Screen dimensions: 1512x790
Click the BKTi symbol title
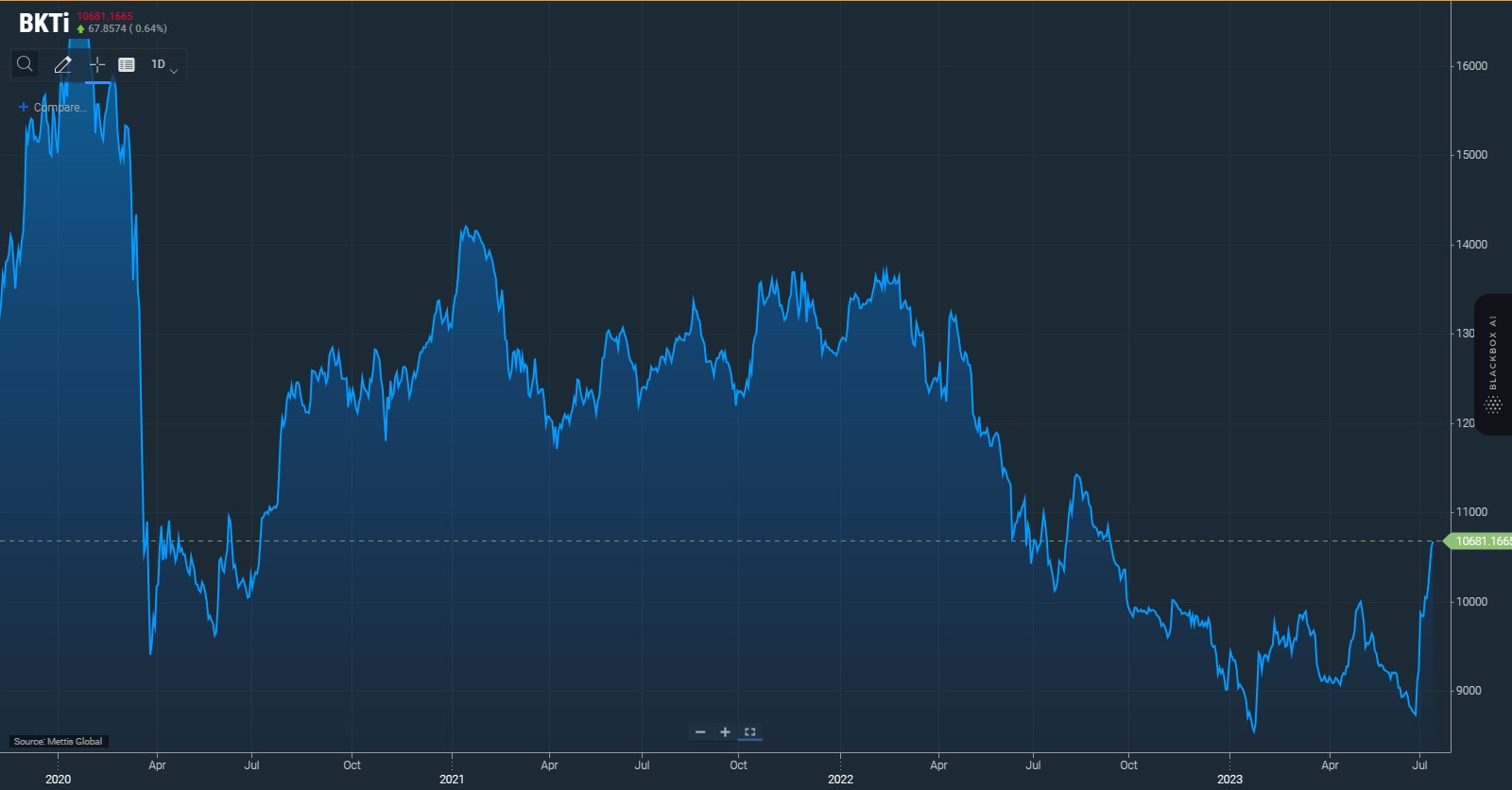click(x=44, y=23)
